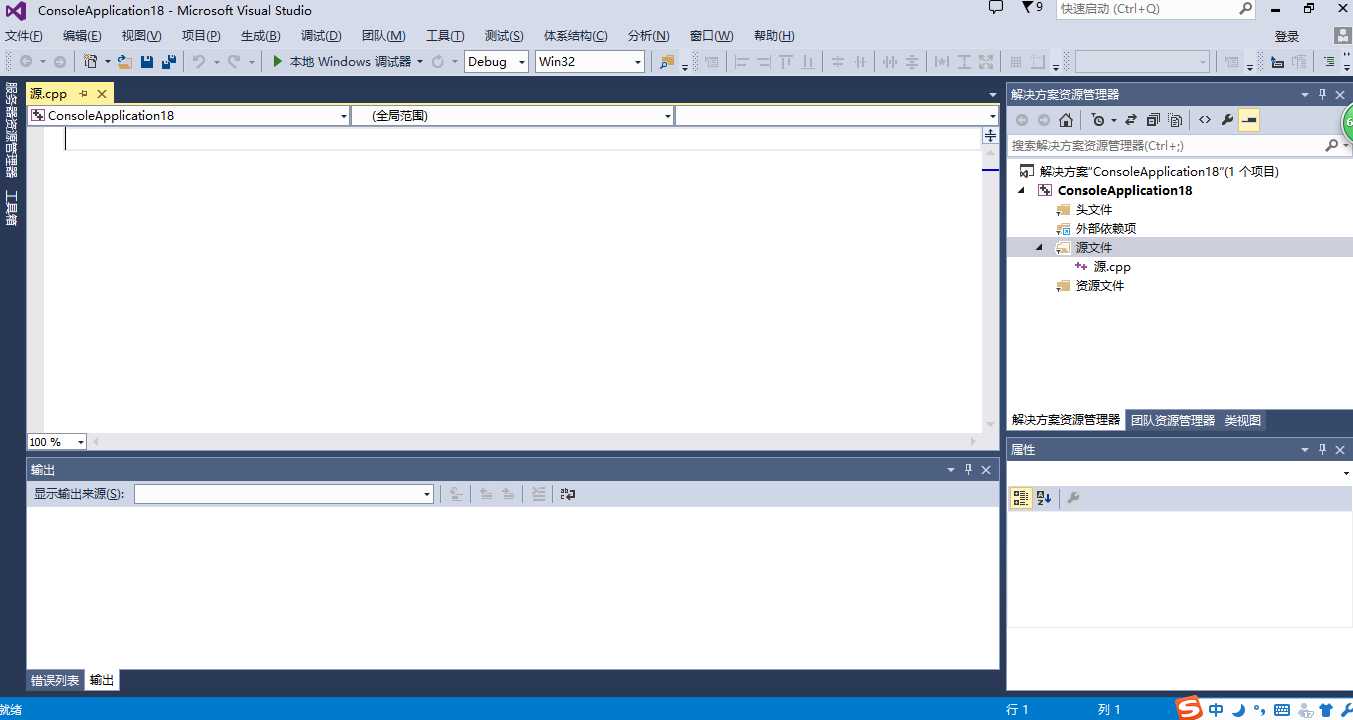The height and width of the screenshot is (720, 1353).
Task: Click View Code icon in Solution Explorer
Action: pos(1205,120)
